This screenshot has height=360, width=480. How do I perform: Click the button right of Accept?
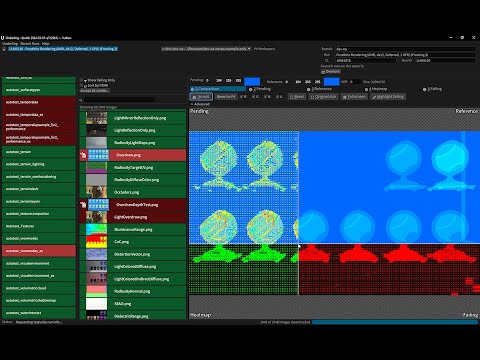click(x=226, y=97)
